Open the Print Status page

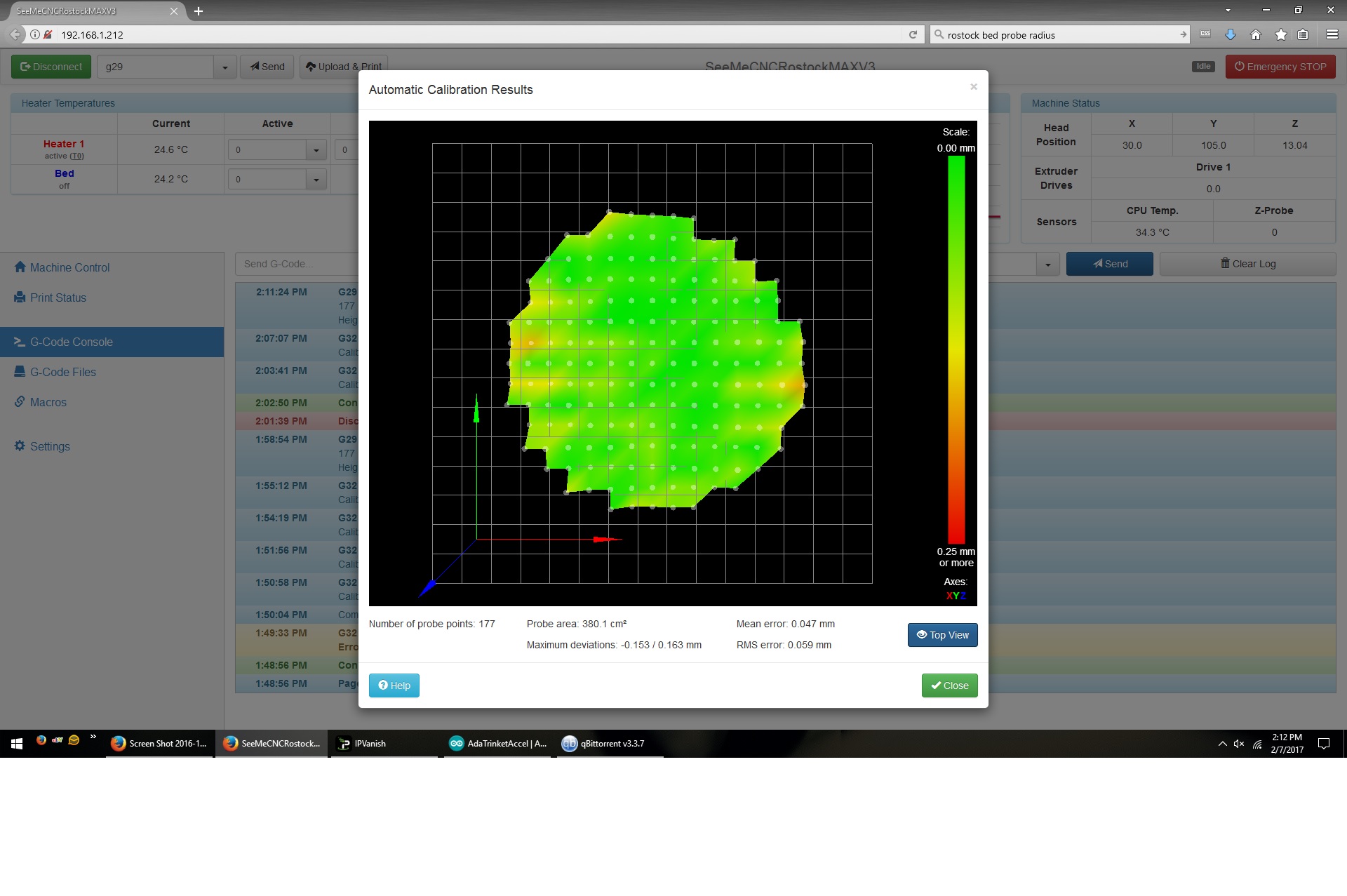(58, 297)
